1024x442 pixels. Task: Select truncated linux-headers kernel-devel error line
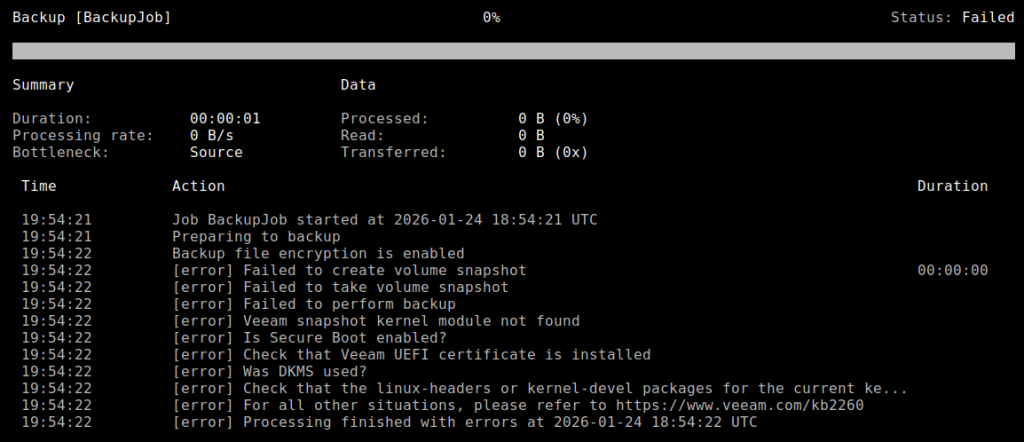[540, 389]
